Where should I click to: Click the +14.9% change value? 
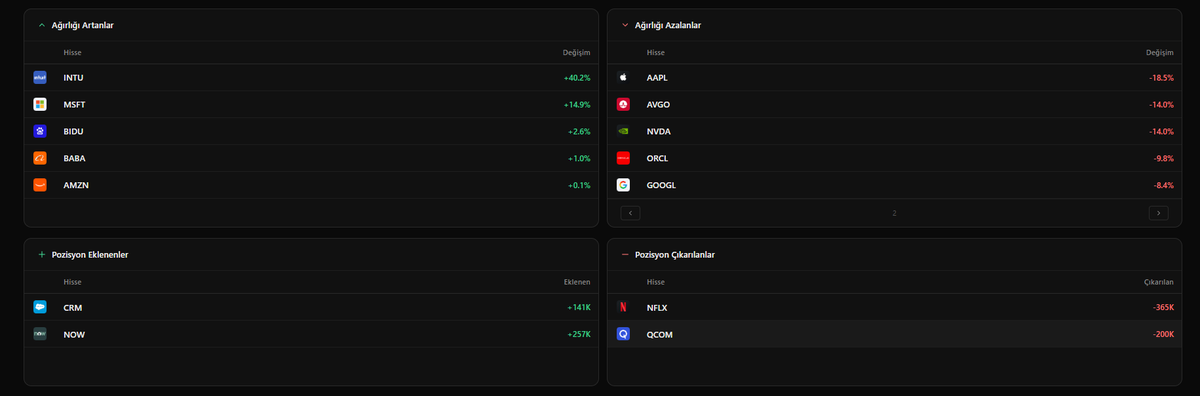tap(577, 104)
